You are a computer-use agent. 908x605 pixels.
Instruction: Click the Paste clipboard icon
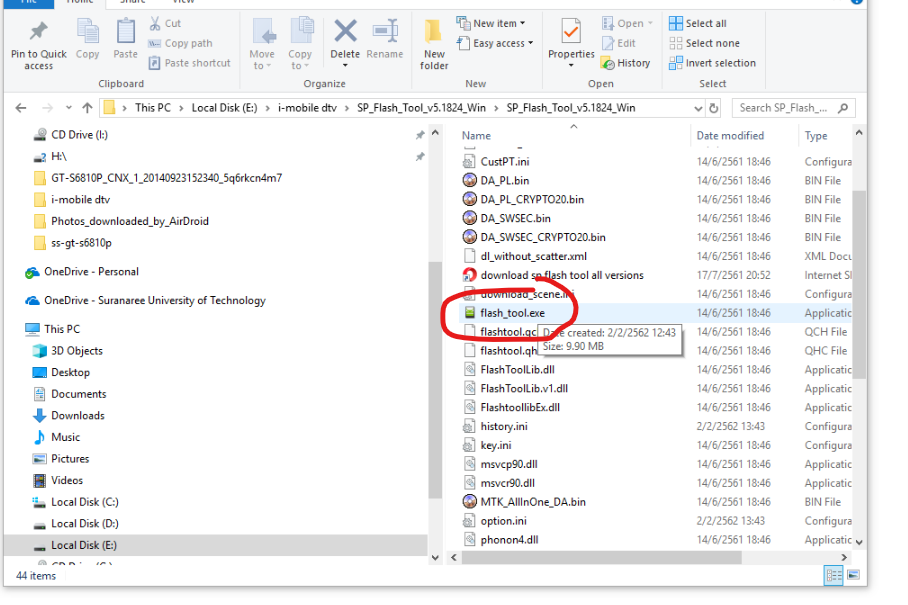point(125,31)
